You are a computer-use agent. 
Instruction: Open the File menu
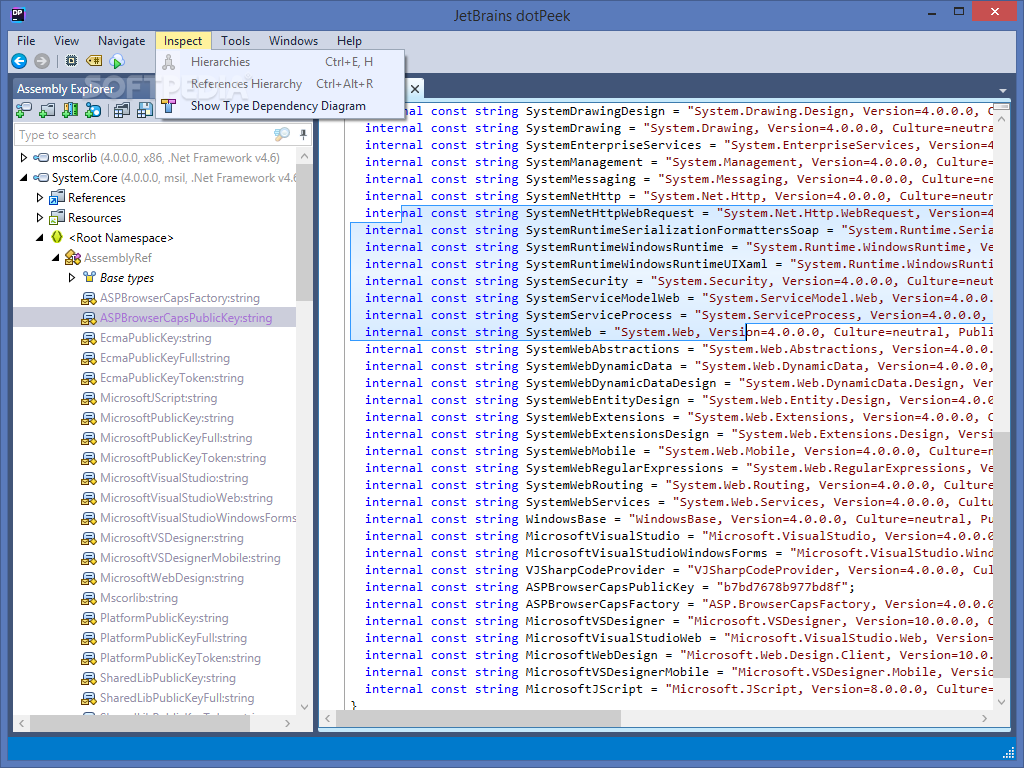point(26,40)
